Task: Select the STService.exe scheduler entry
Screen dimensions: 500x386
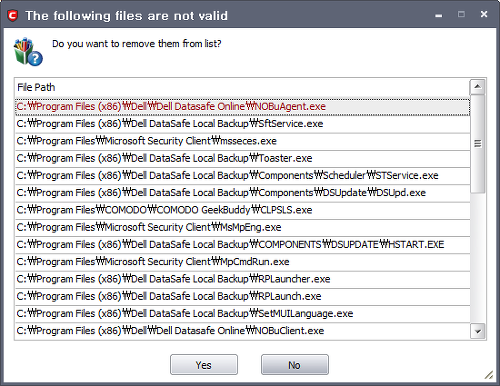Action: point(242,176)
